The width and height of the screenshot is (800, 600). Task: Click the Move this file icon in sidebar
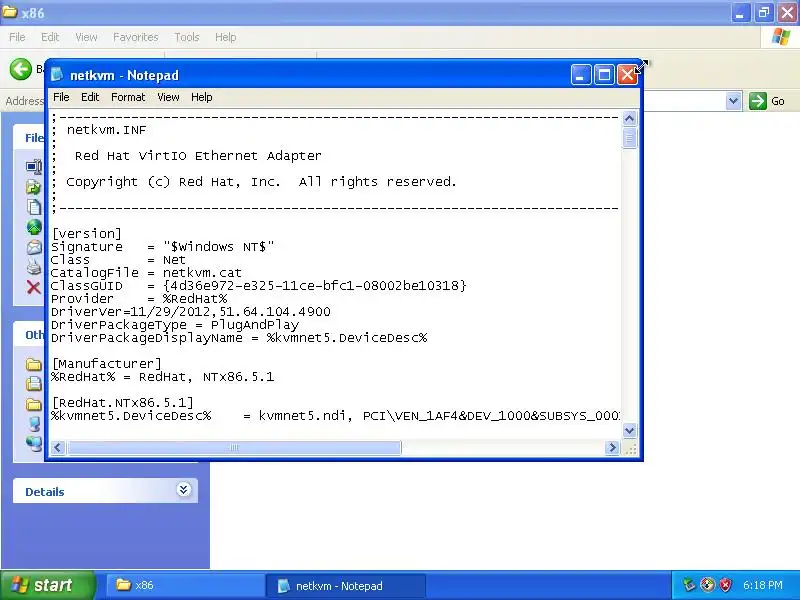point(34,187)
